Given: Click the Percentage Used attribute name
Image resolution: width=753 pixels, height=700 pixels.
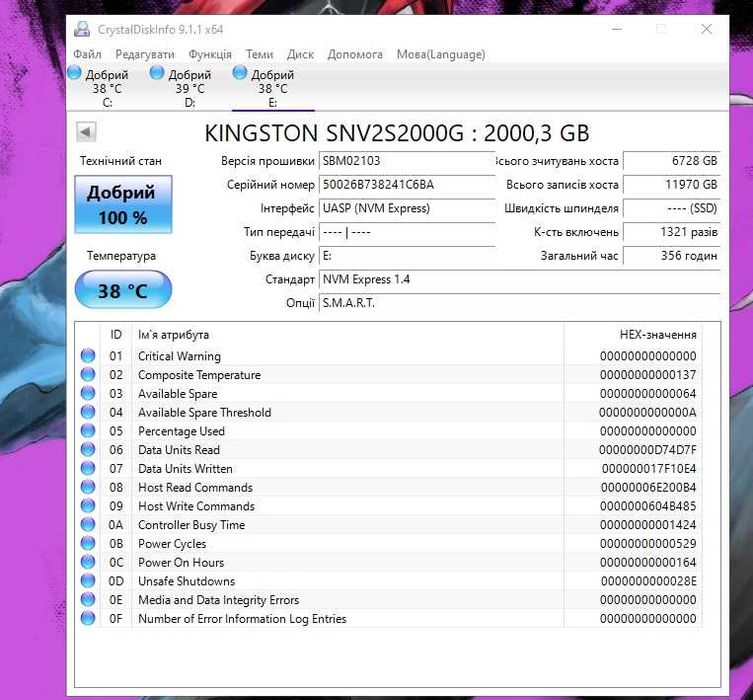Looking at the screenshot, I should point(181,431).
